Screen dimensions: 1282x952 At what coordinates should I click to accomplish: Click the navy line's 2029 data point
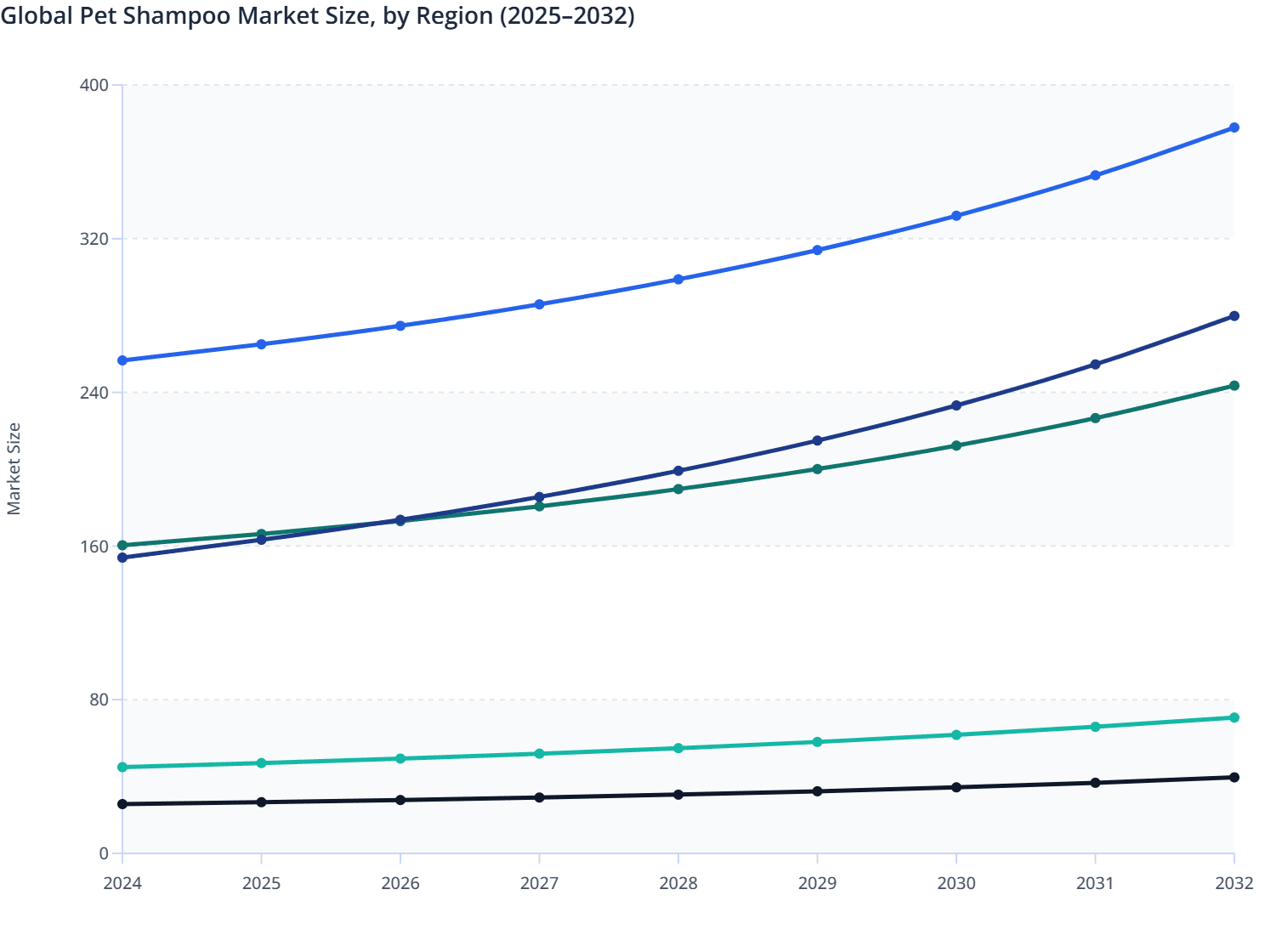pyautogui.click(x=817, y=440)
